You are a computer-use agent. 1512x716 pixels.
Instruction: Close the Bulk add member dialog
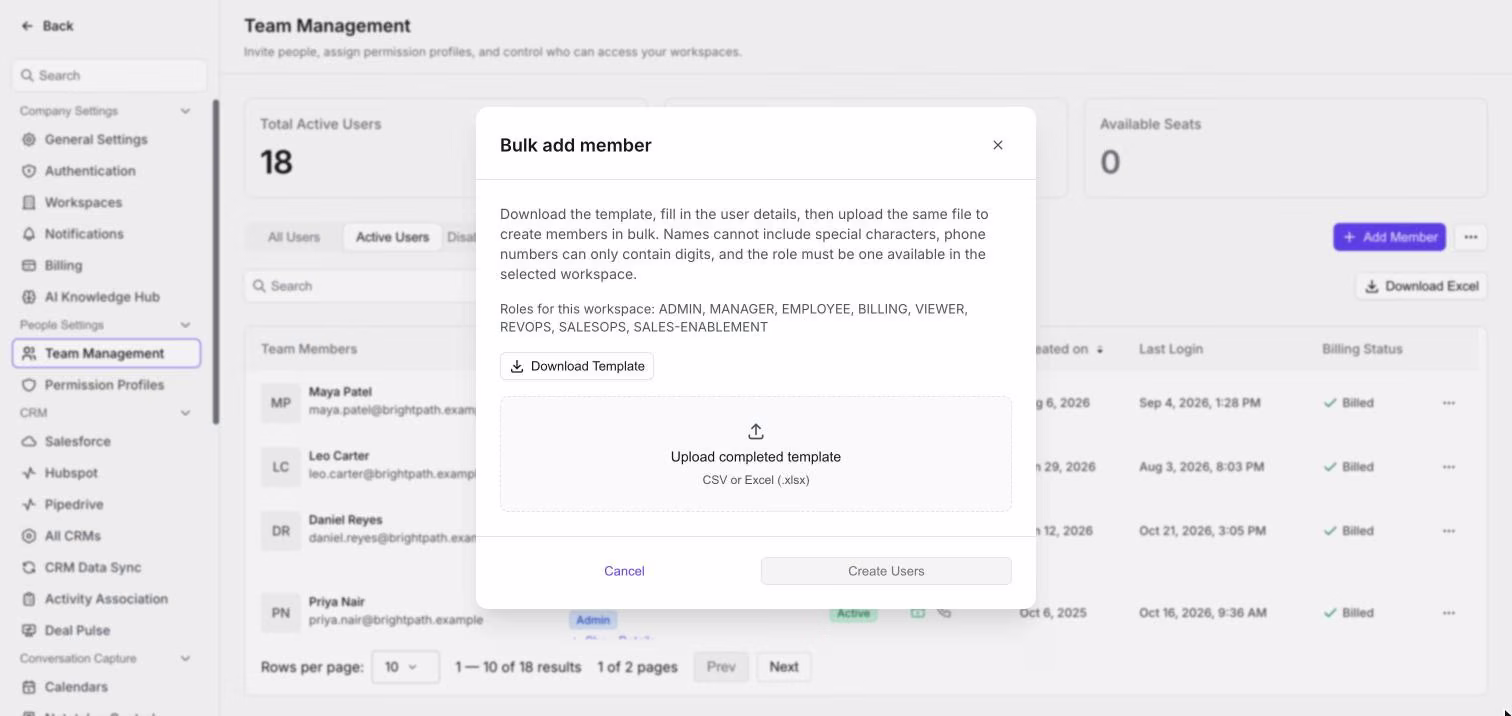point(997,145)
